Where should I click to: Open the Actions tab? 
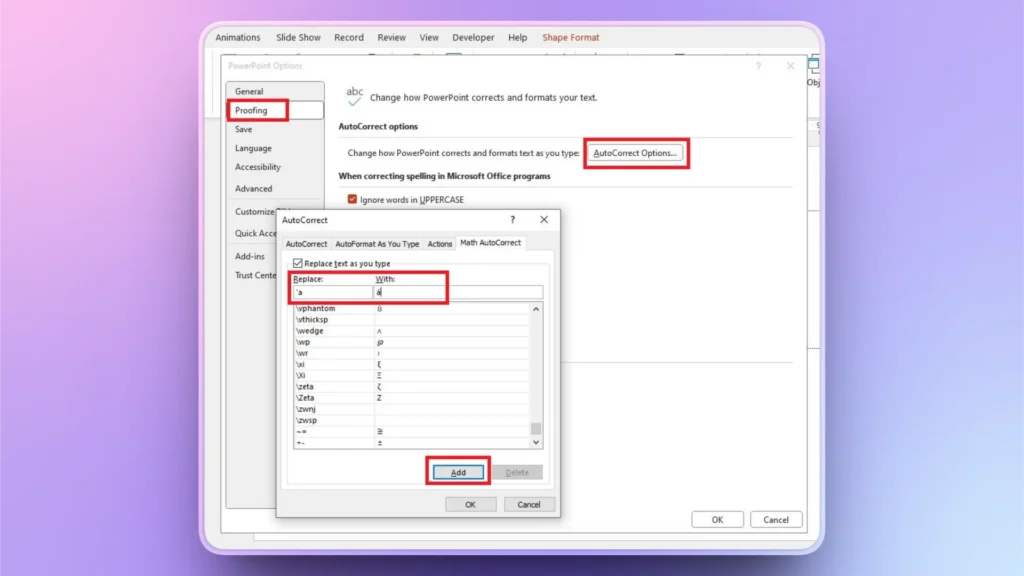(x=440, y=243)
